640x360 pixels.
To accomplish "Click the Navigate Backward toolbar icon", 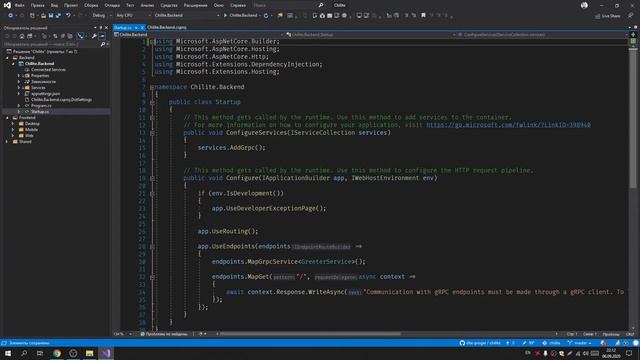I will 10,16.
